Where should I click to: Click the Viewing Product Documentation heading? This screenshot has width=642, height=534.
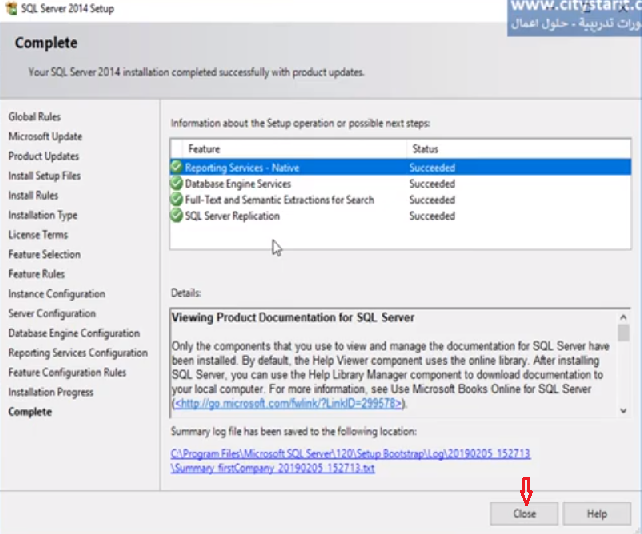293,317
